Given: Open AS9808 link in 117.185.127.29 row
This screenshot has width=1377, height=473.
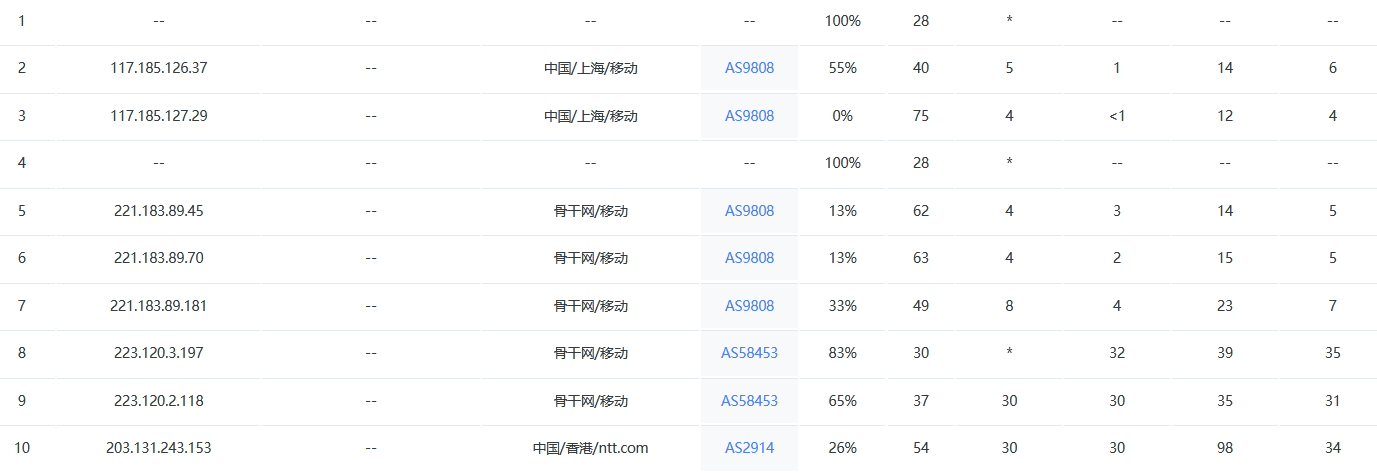Looking at the screenshot, I should 749,116.
